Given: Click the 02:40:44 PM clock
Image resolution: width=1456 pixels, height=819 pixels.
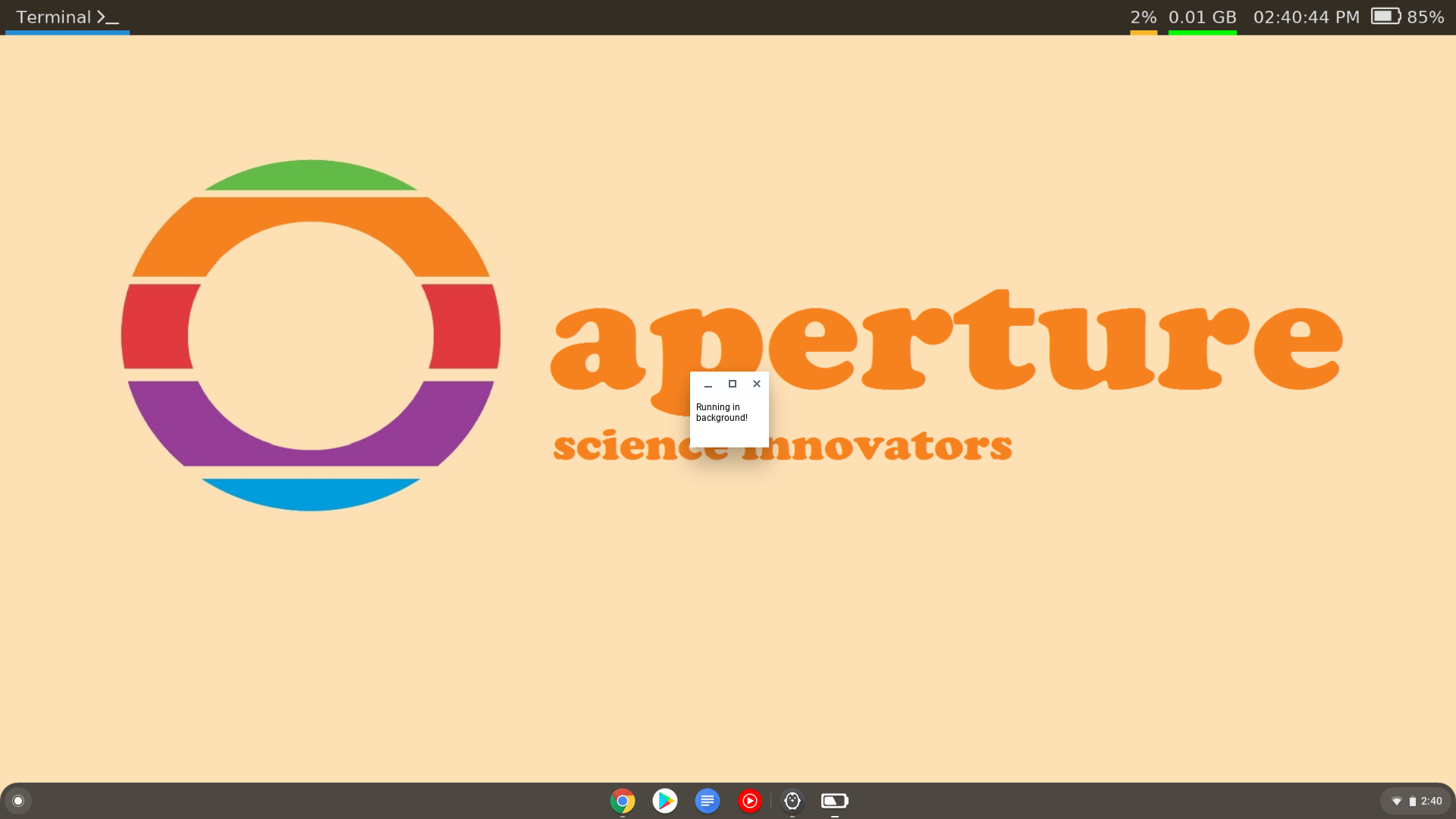Looking at the screenshot, I should click(1306, 17).
